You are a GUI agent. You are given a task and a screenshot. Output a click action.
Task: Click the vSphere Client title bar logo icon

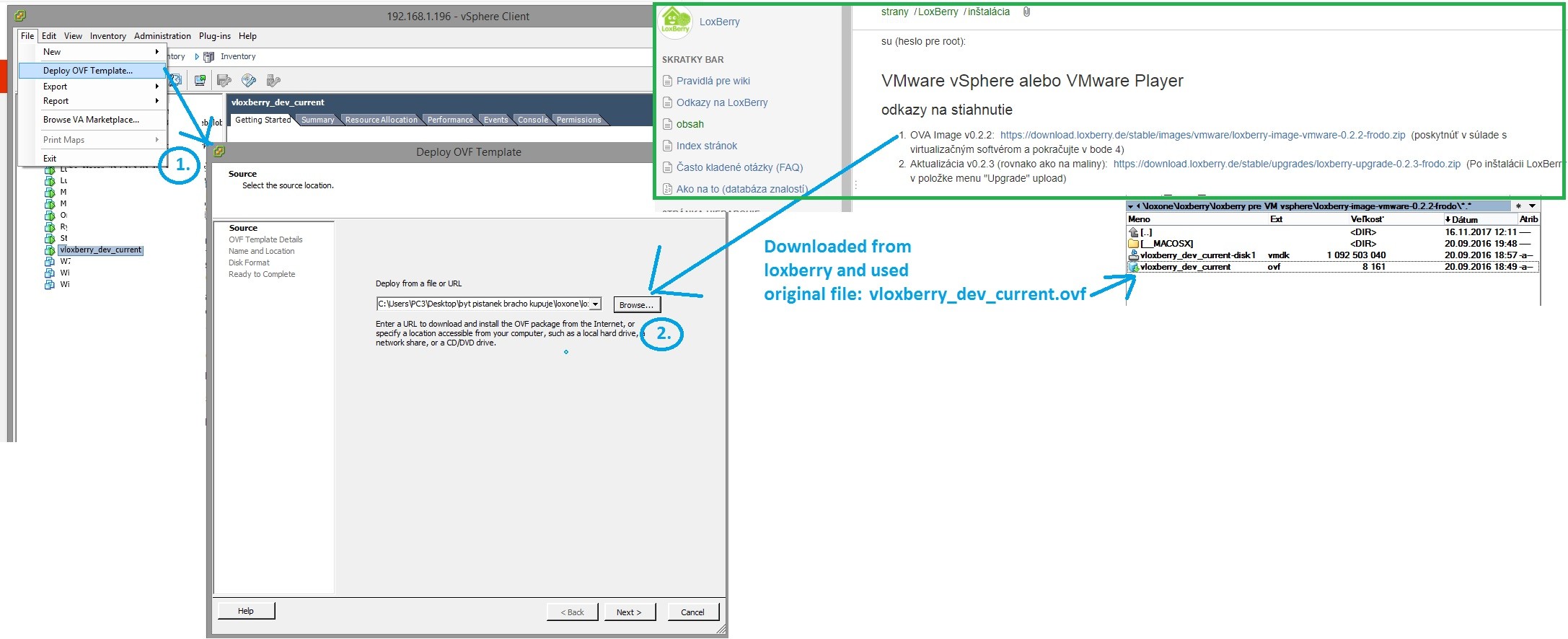pyautogui.click(x=20, y=16)
